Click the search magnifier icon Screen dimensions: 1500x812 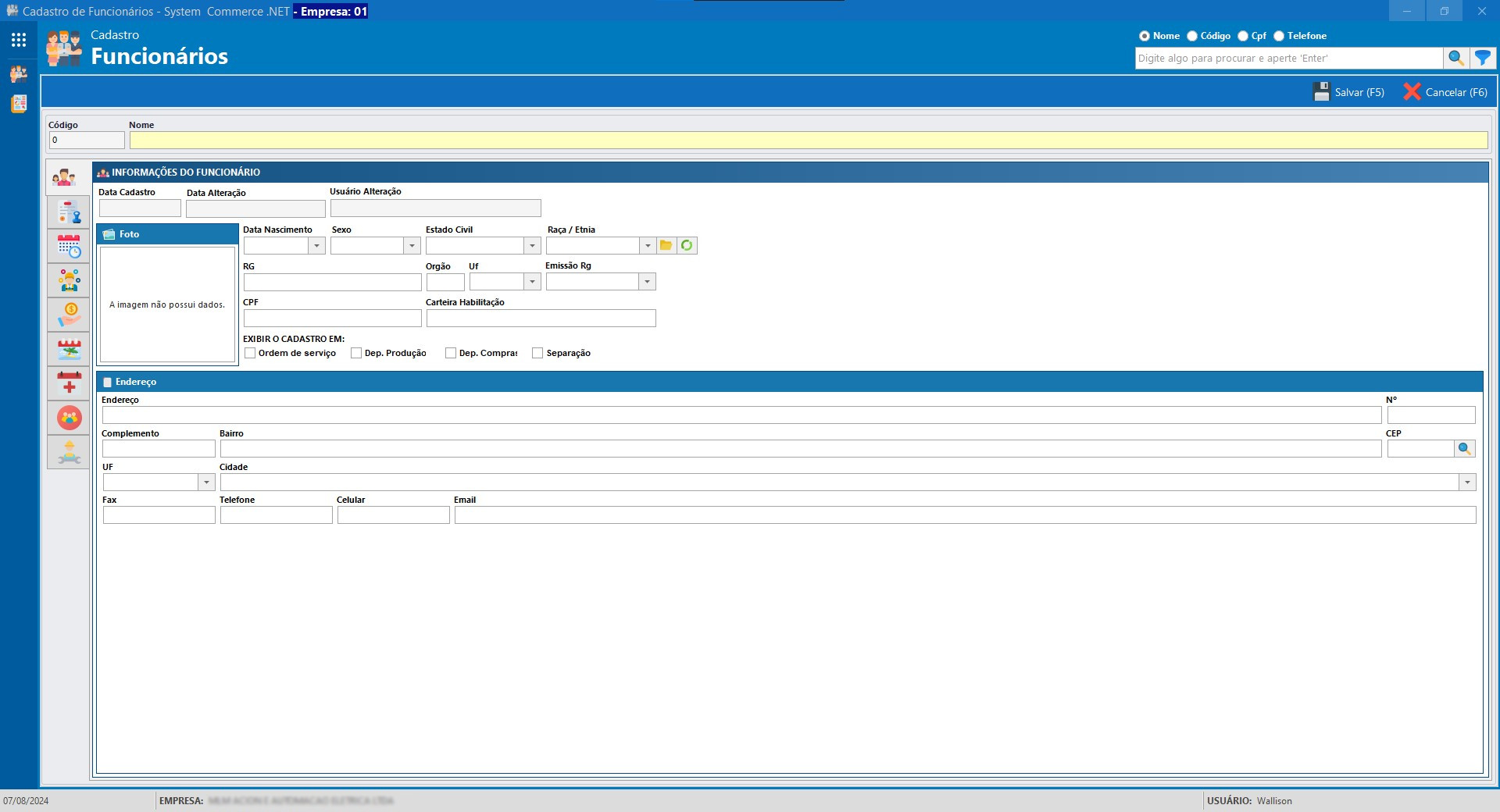(x=1455, y=58)
